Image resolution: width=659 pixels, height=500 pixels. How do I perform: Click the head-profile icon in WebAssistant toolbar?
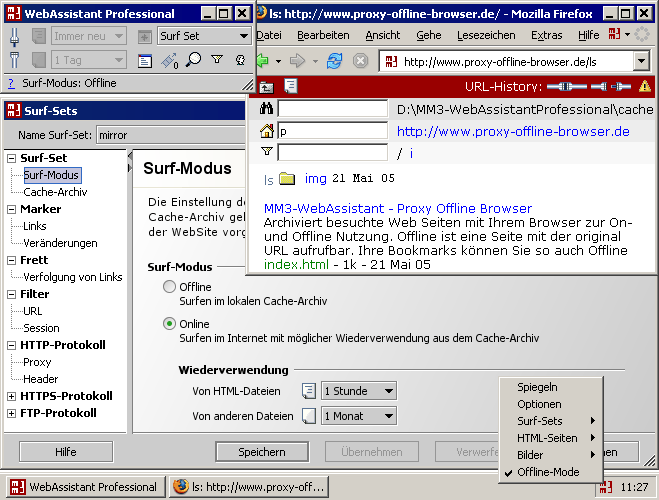[240, 60]
